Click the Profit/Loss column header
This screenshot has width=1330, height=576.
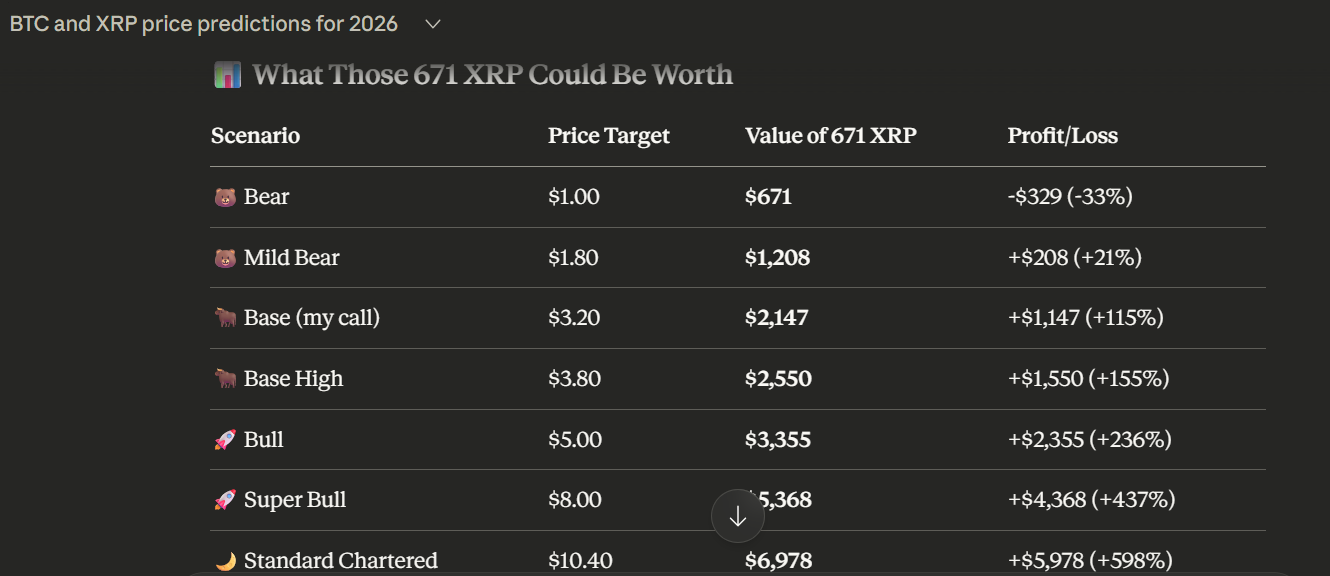1062,135
